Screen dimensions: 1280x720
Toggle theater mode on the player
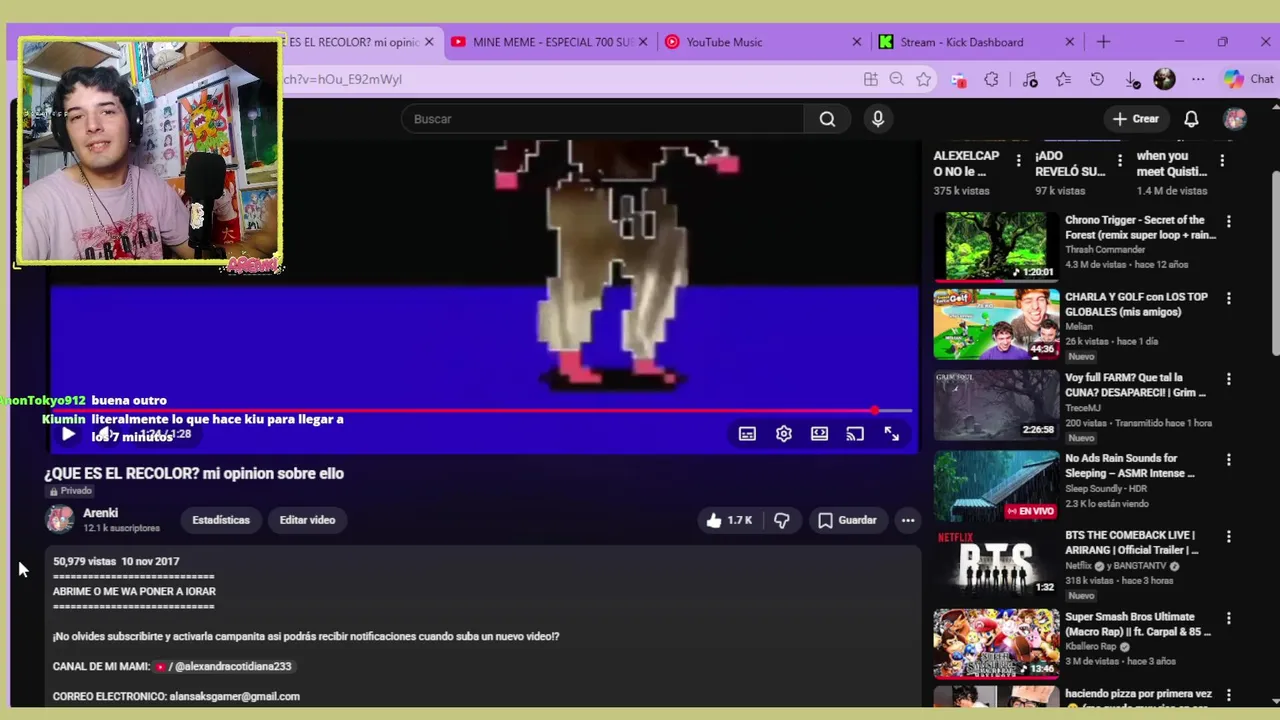point(819,434)
